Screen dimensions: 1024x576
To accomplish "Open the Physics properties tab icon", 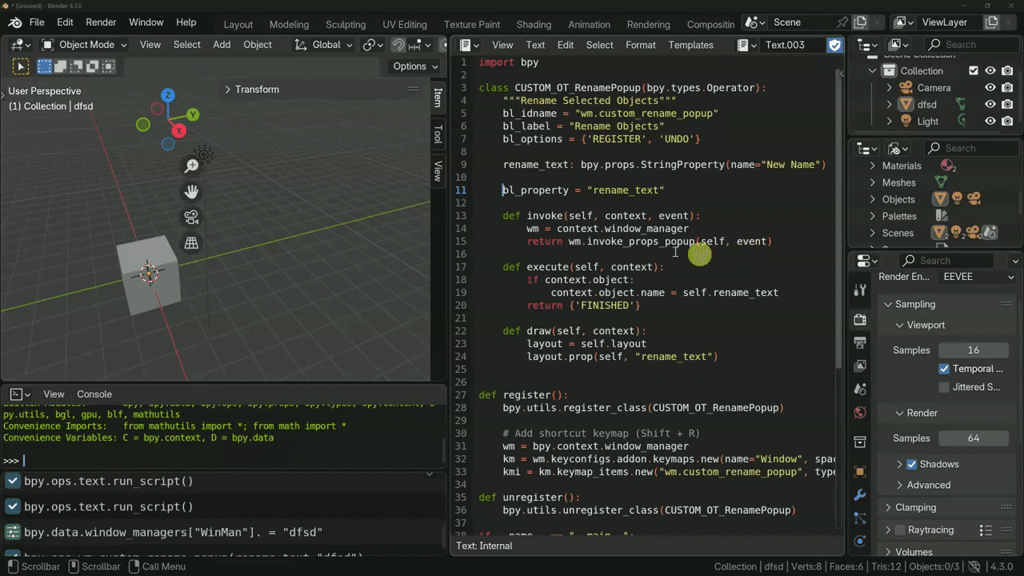I will click(860, 541).
